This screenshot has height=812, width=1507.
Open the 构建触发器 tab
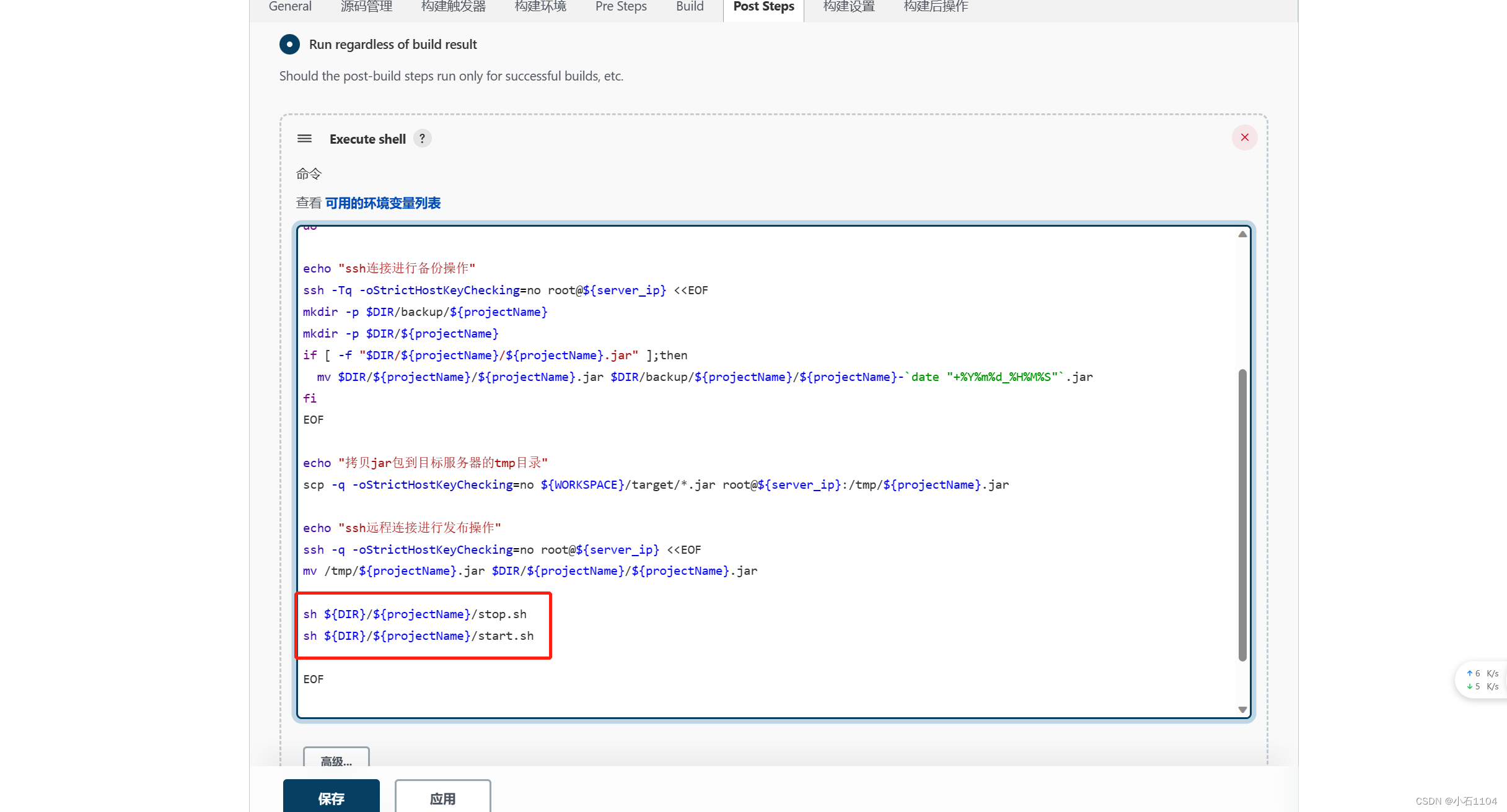[453, 7]
